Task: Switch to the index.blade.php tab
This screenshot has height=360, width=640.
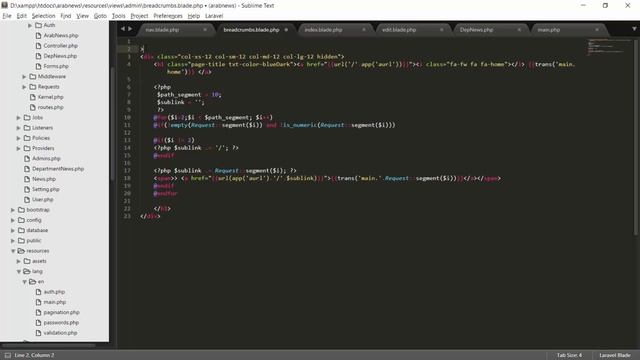Action: point(336,30)
